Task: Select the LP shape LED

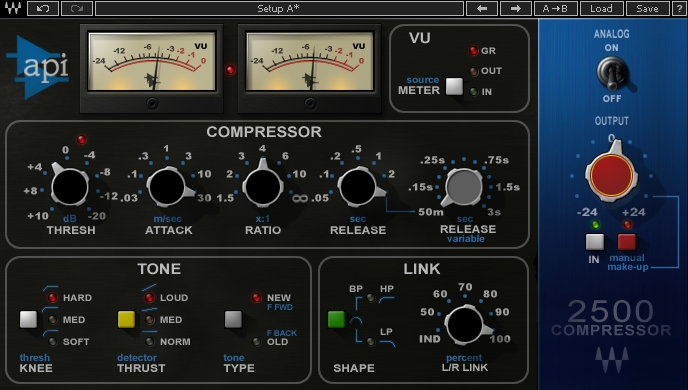Action: pos(371,341)
